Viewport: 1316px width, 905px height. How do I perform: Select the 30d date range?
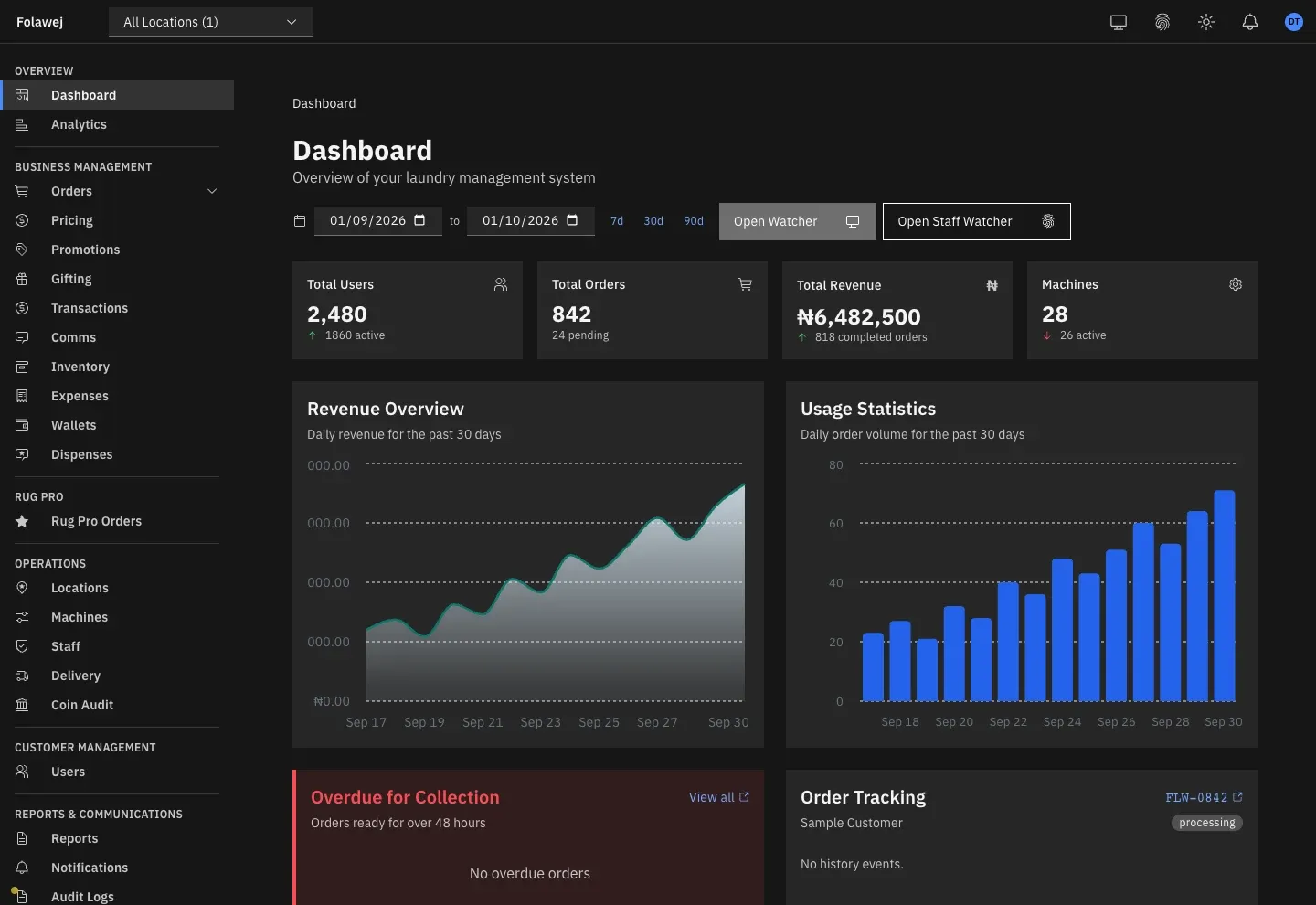tap(653, 221)
